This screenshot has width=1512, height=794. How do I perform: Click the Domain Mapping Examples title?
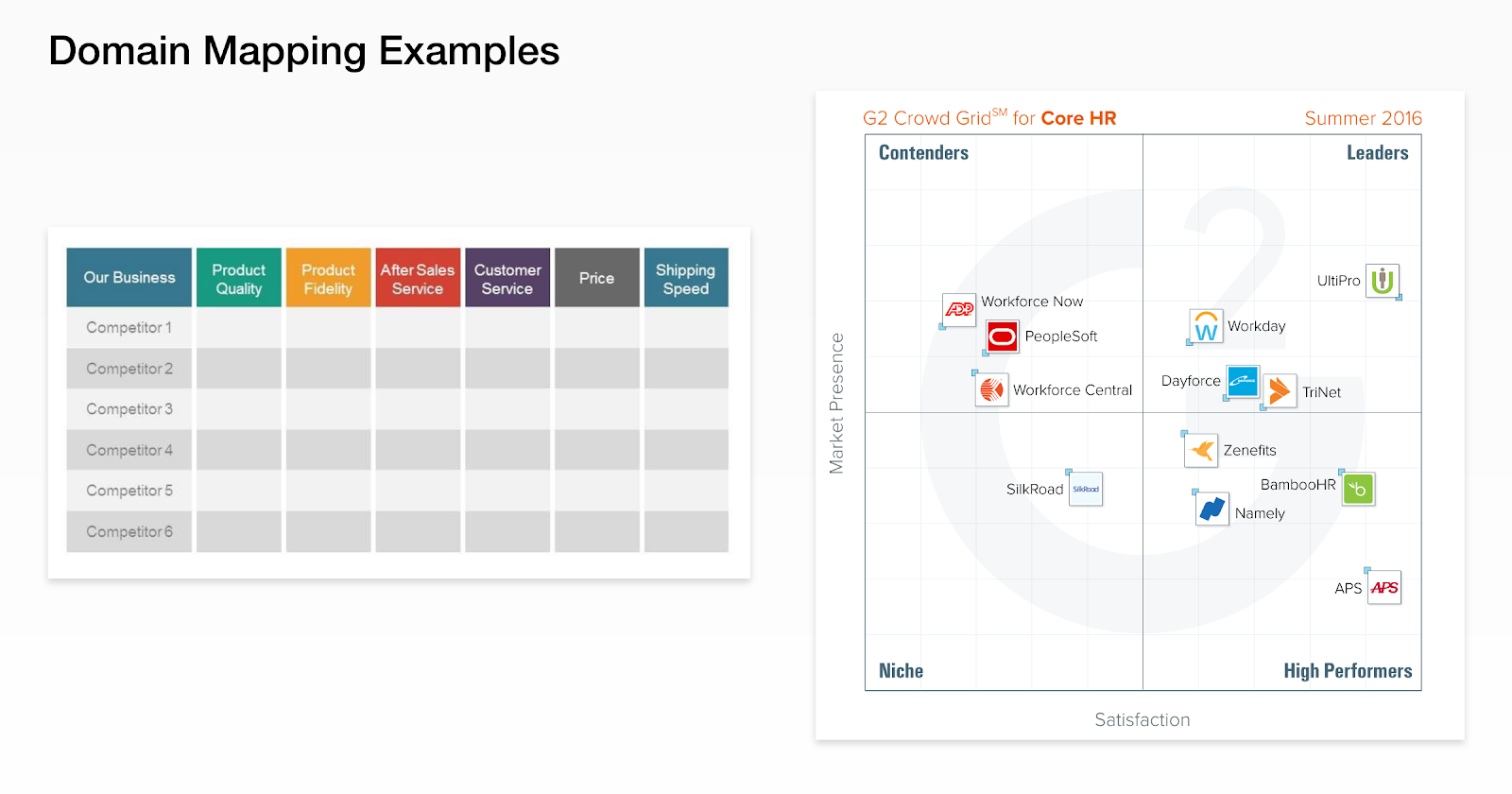pyautogui.click(x=303, y=51)
